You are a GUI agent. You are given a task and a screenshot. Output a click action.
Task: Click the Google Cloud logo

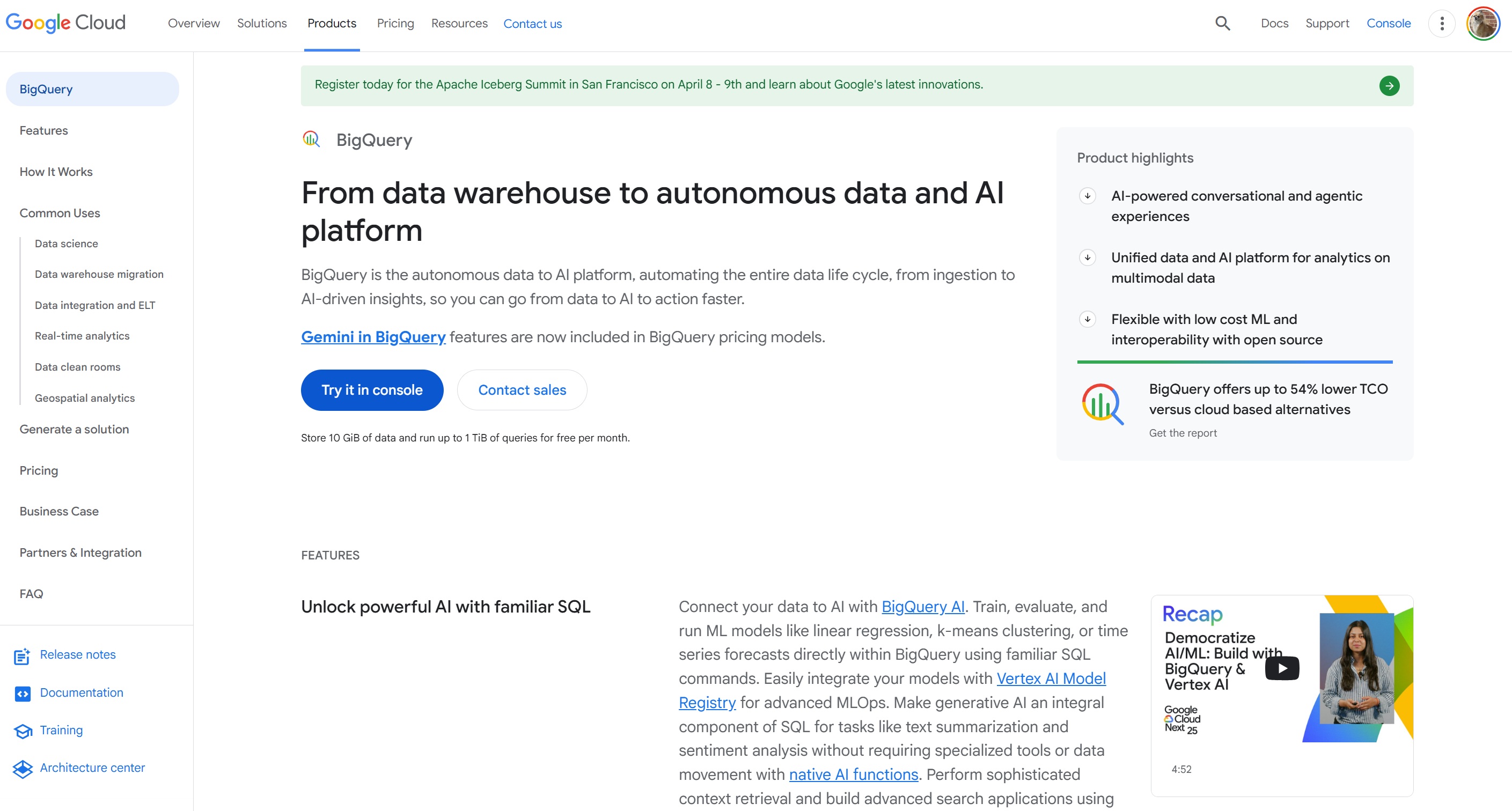65,23
